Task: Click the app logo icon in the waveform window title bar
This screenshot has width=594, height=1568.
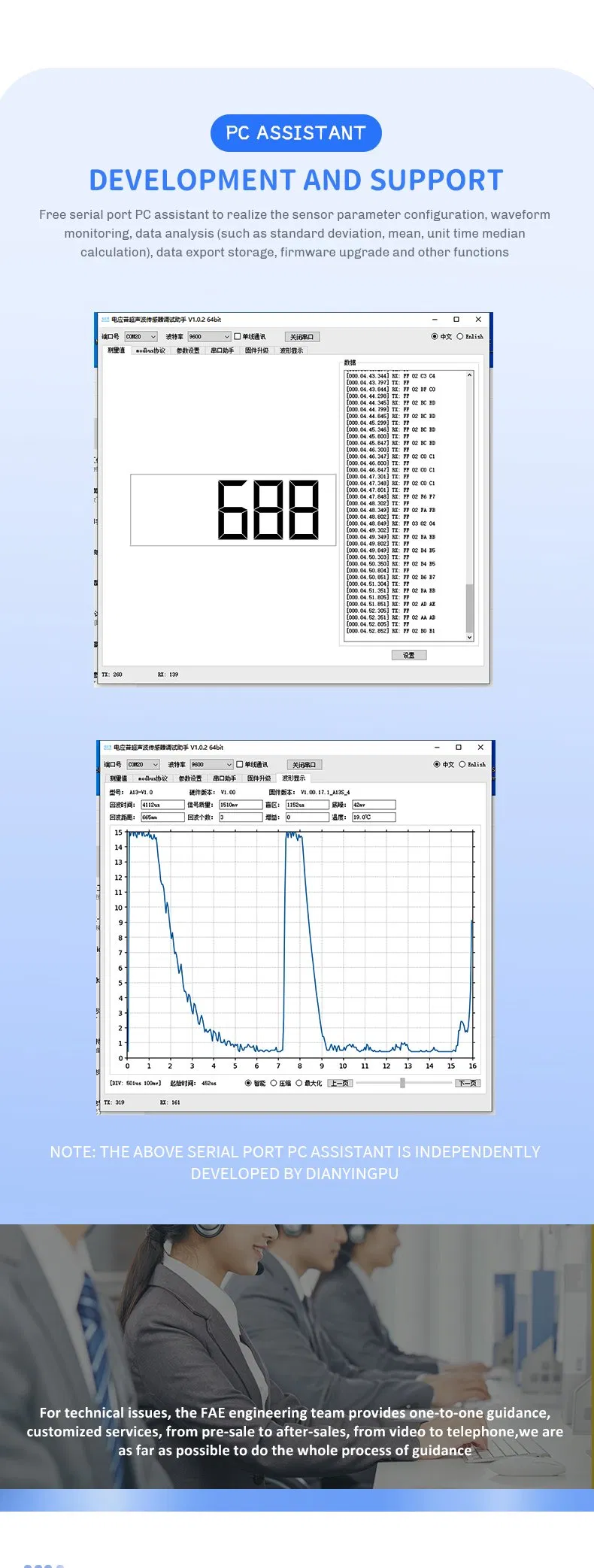Action: point(108,748)
